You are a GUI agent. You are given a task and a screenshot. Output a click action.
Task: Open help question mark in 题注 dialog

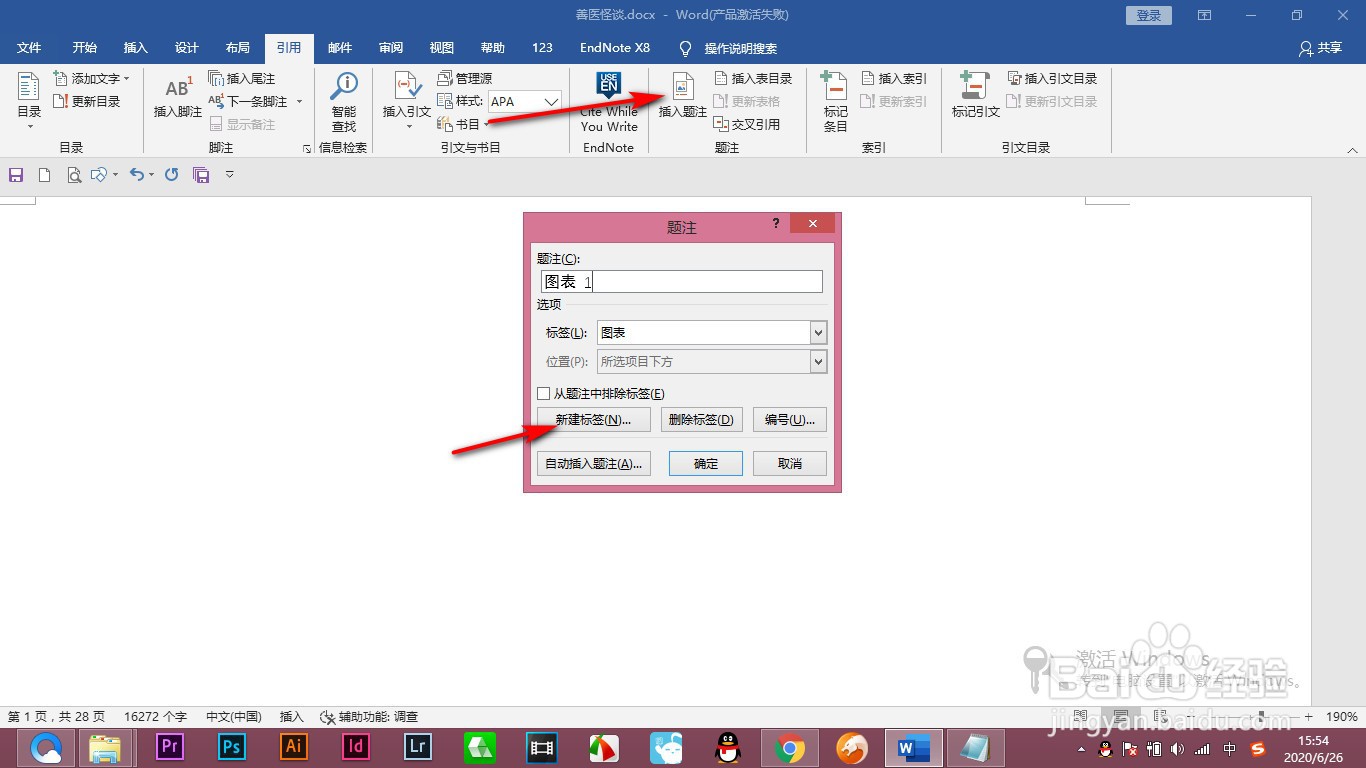click(776, 224)
